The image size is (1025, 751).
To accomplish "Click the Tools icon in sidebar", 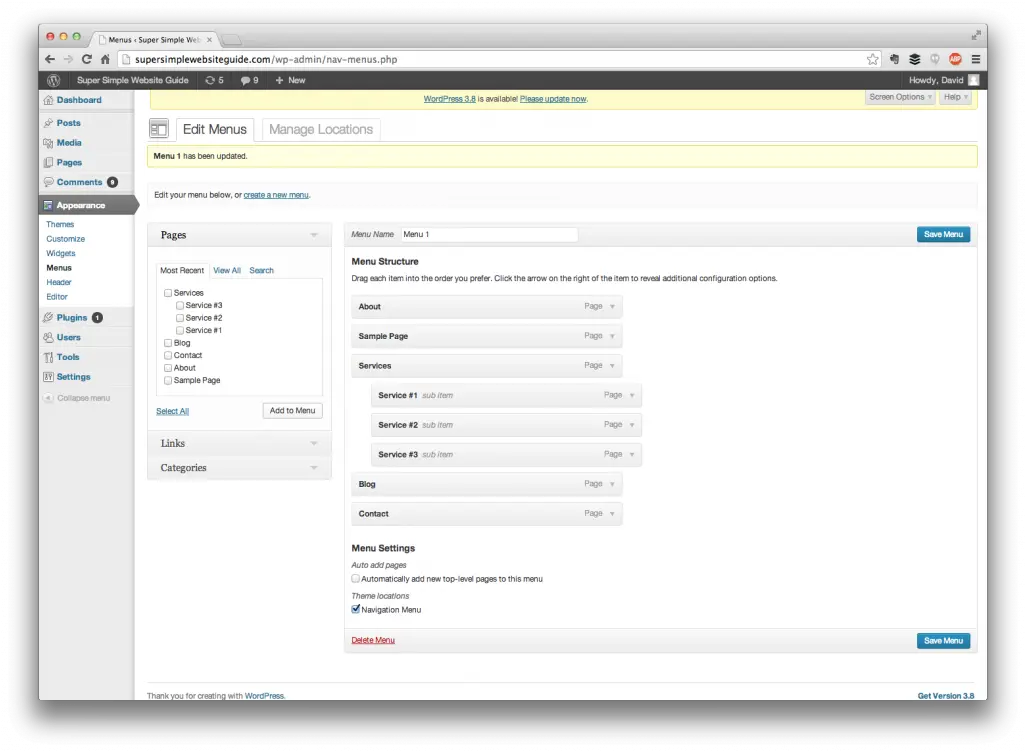I will click(48, 357).
